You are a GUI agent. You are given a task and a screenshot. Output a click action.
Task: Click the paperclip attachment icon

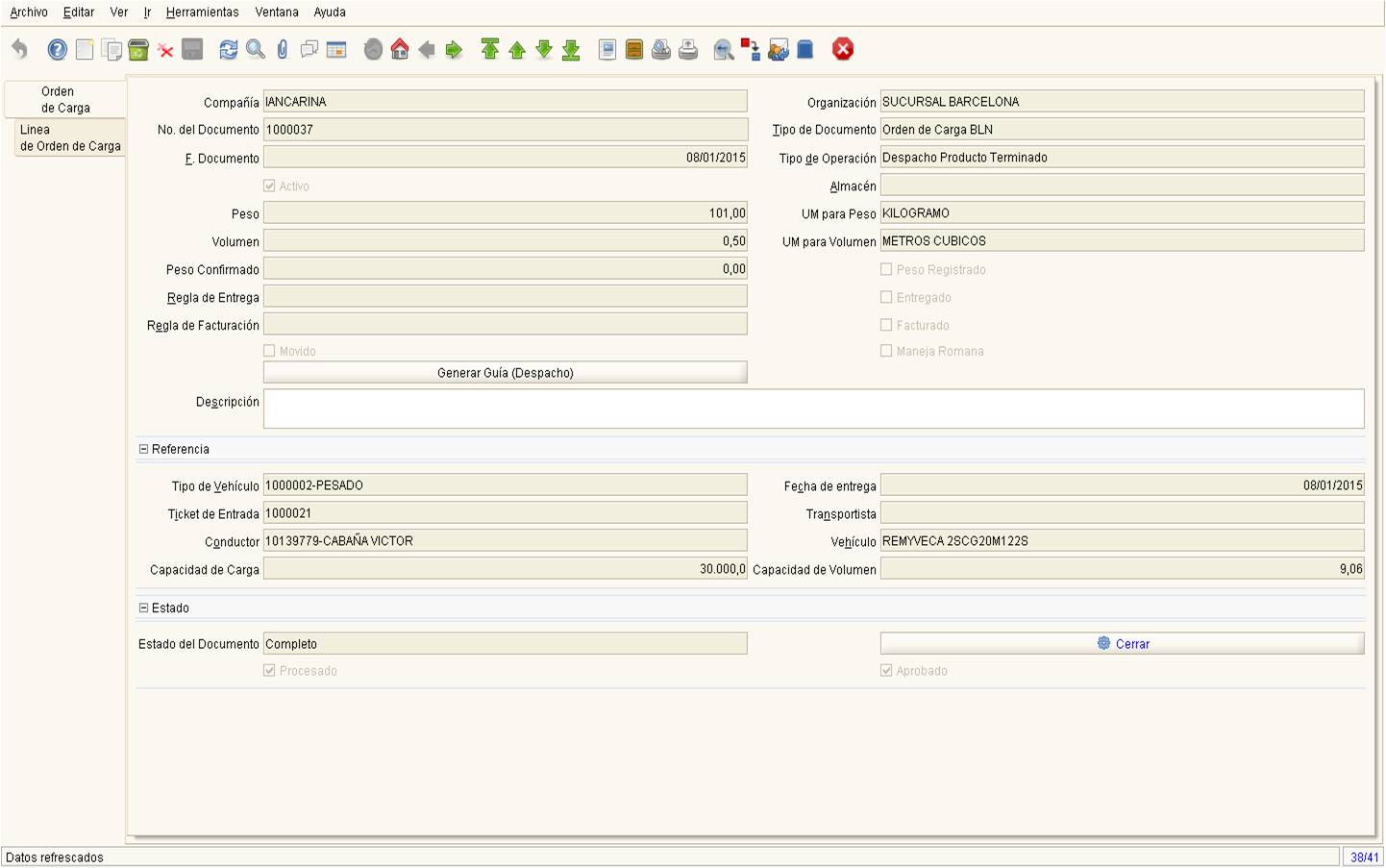[283, 49]
